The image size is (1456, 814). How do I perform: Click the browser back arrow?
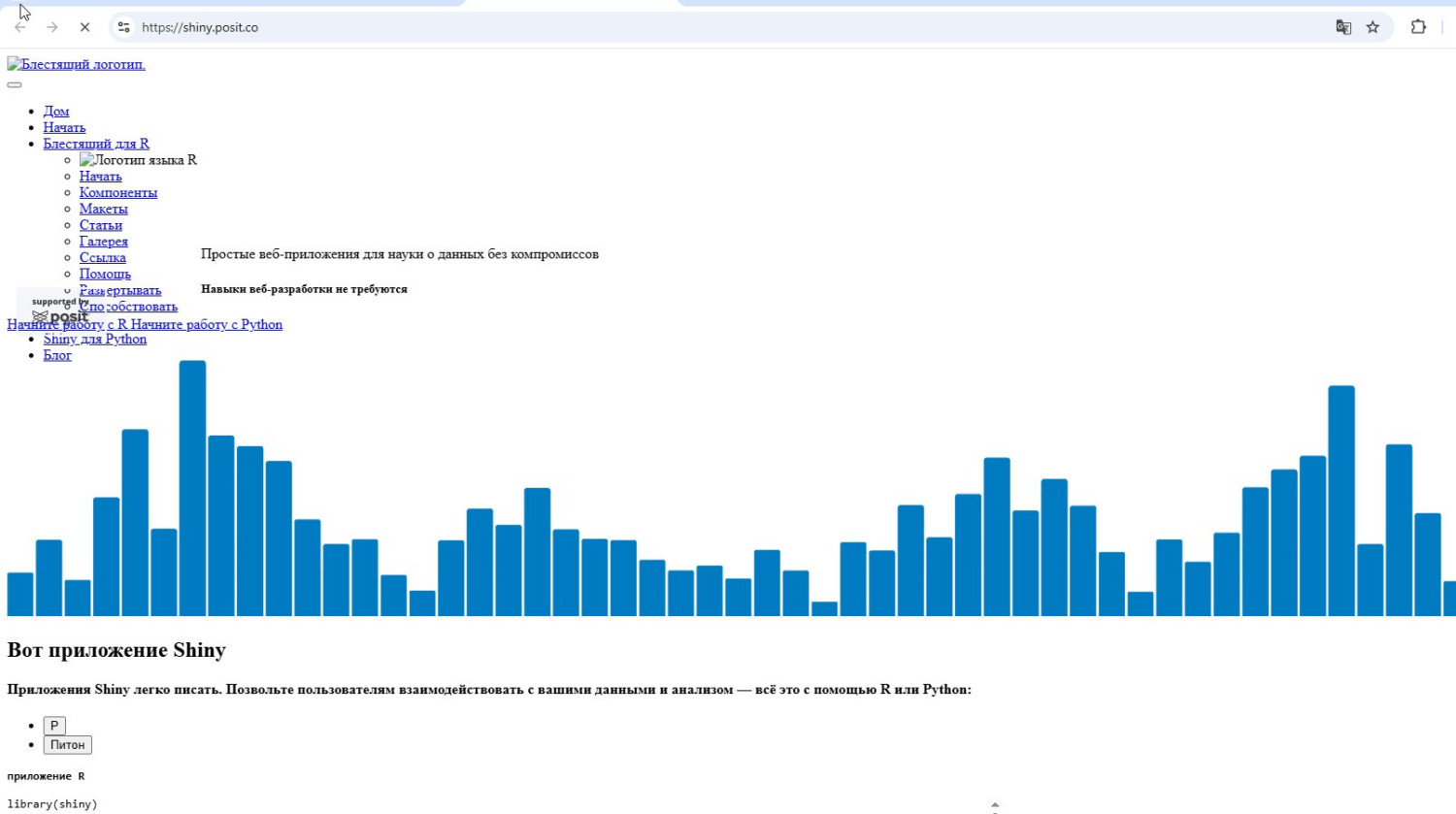[20, 27]
